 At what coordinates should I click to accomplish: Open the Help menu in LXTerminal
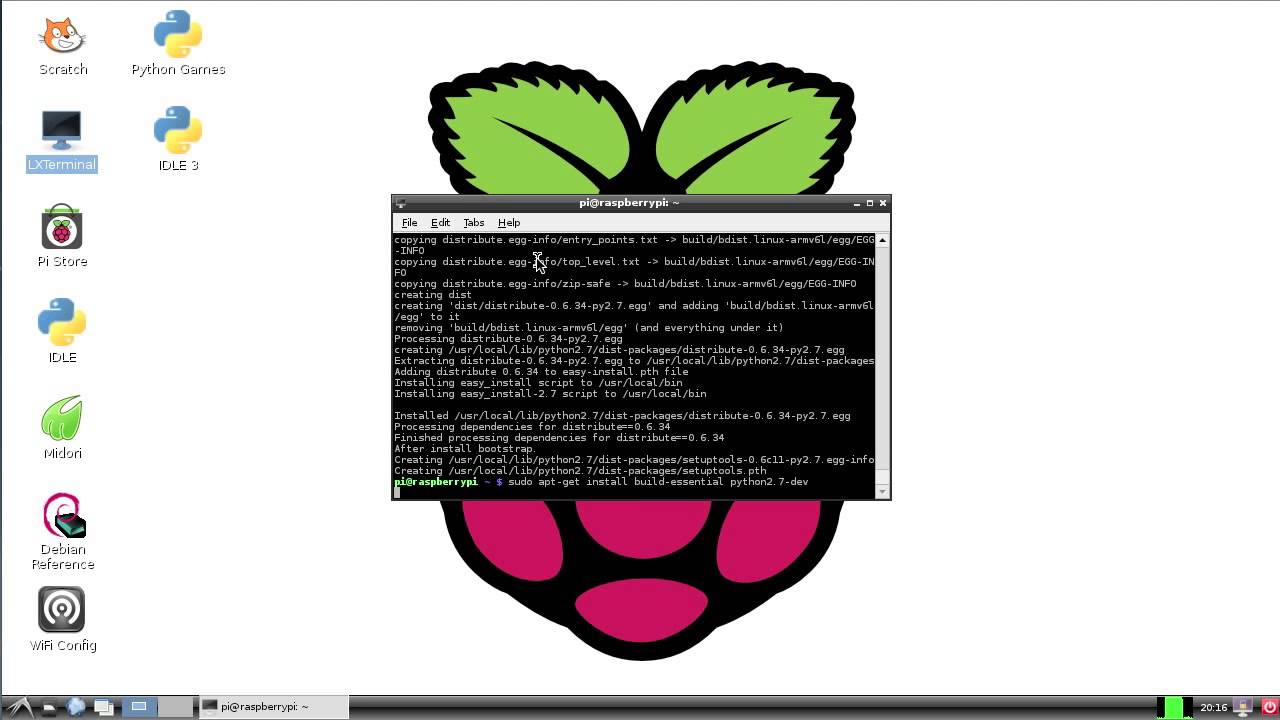(x=509, y=223)
